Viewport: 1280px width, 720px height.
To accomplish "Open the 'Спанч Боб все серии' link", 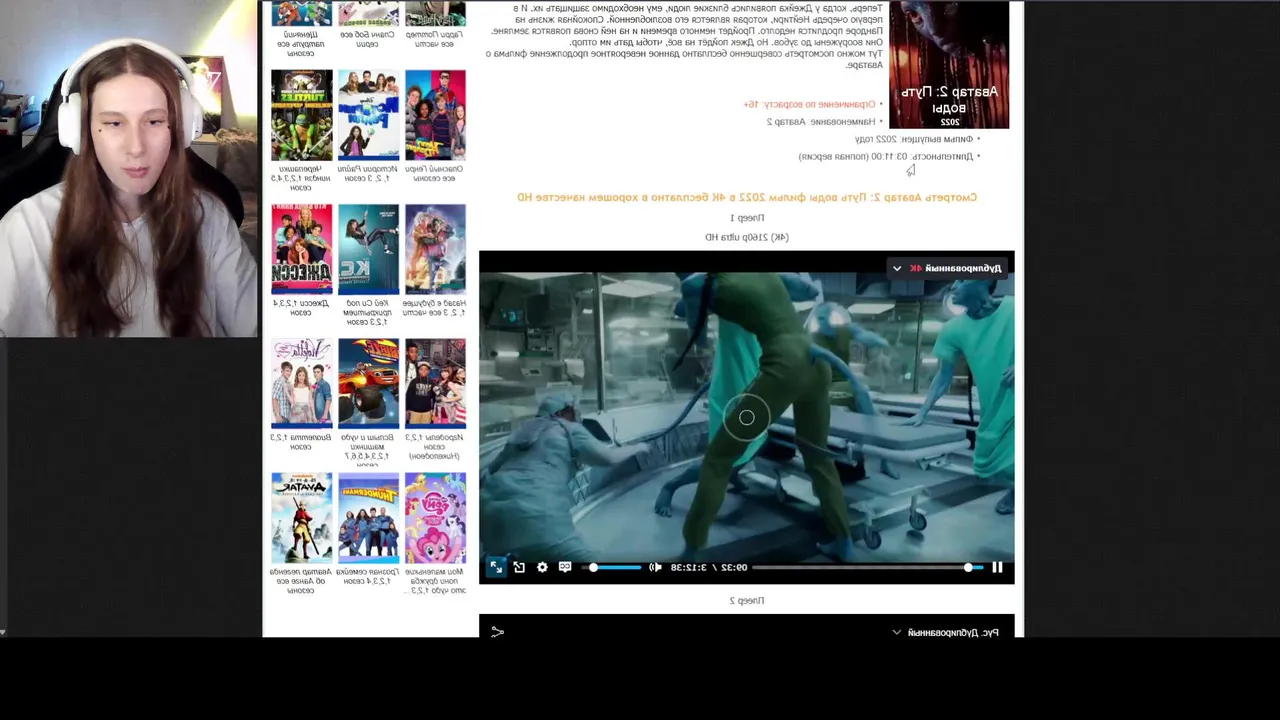I will pos(368,39).
